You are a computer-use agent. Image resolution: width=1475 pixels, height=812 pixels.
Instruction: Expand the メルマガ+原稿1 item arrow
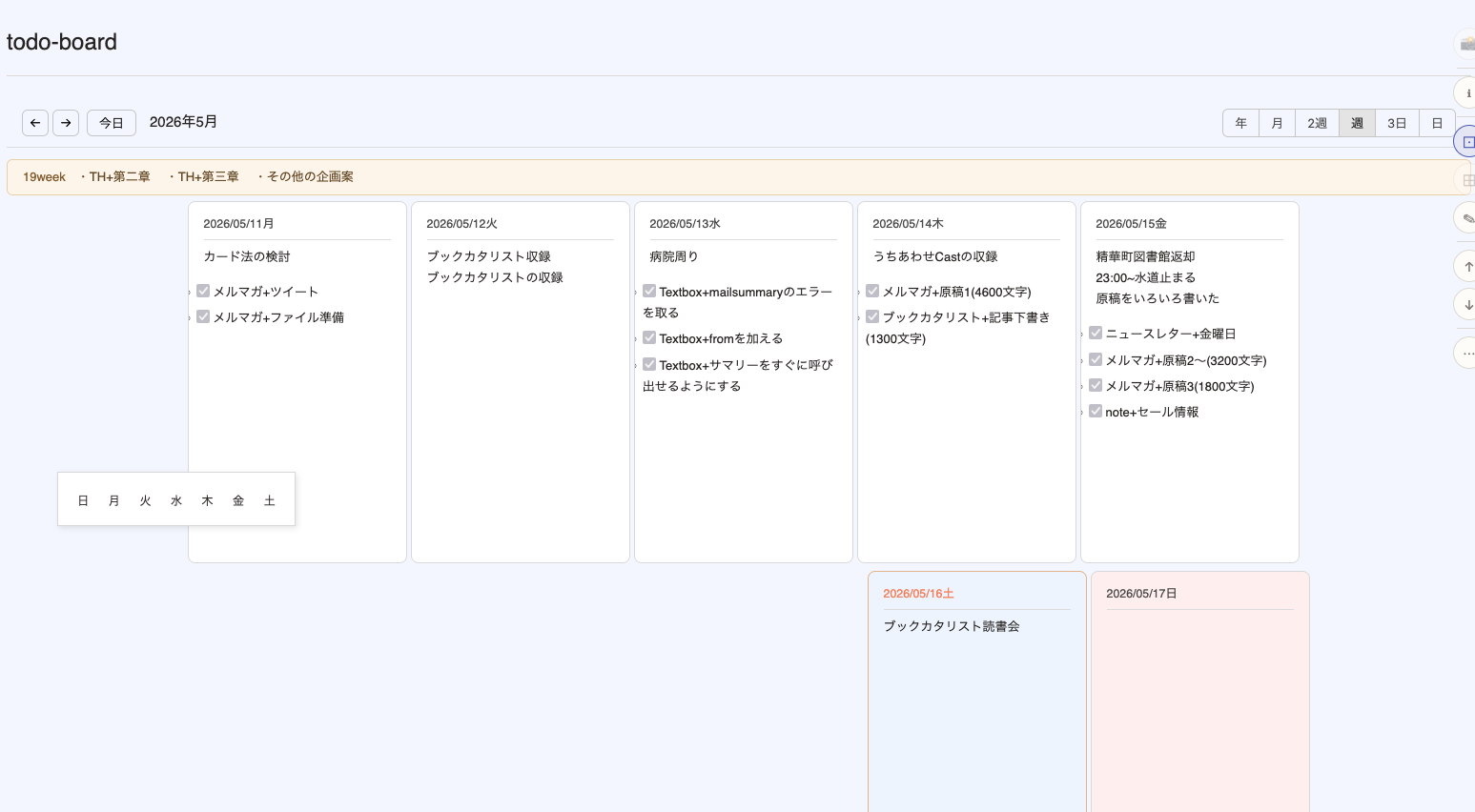click(x=859, y=293)
